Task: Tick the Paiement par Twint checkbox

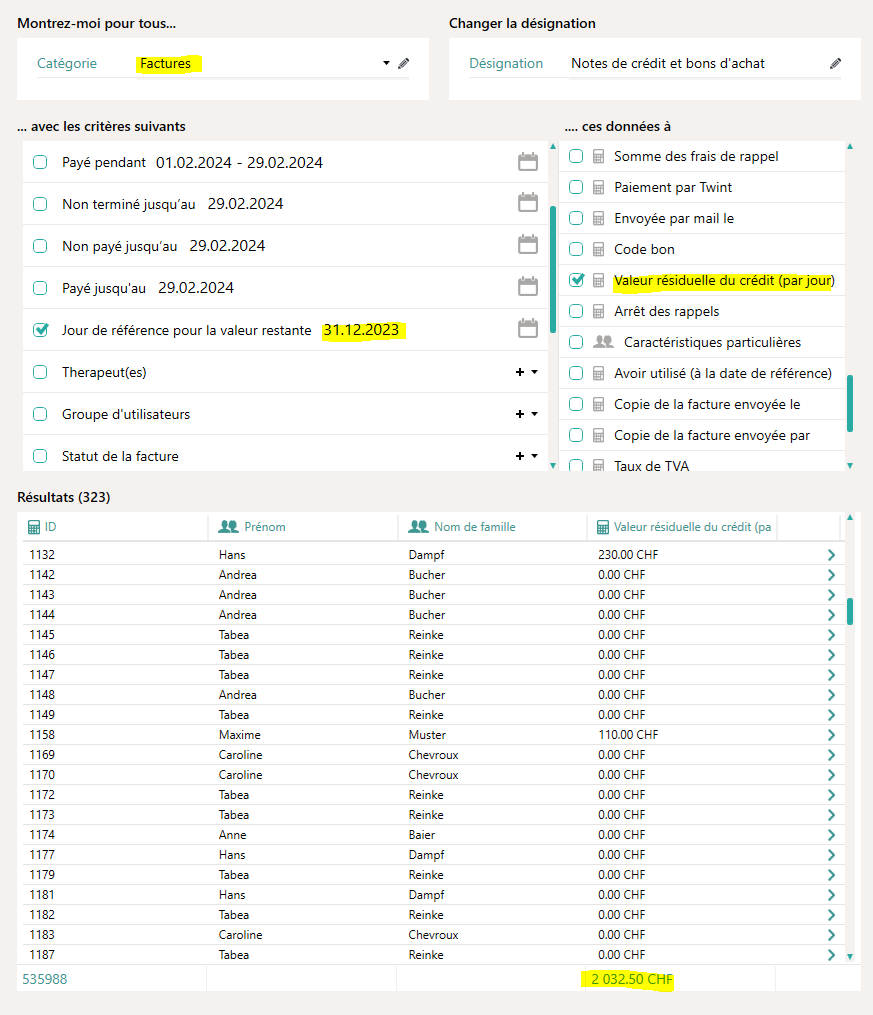Action: (576, 187)
